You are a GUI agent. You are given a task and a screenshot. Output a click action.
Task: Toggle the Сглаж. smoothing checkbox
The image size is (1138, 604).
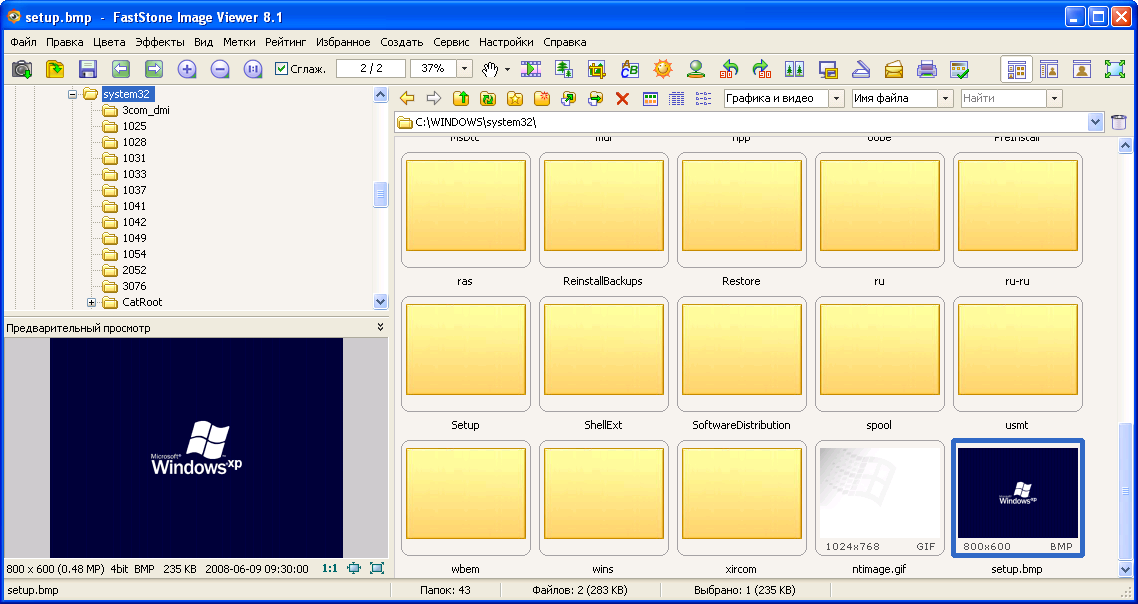pyautogui.click(x=282, y=69)
